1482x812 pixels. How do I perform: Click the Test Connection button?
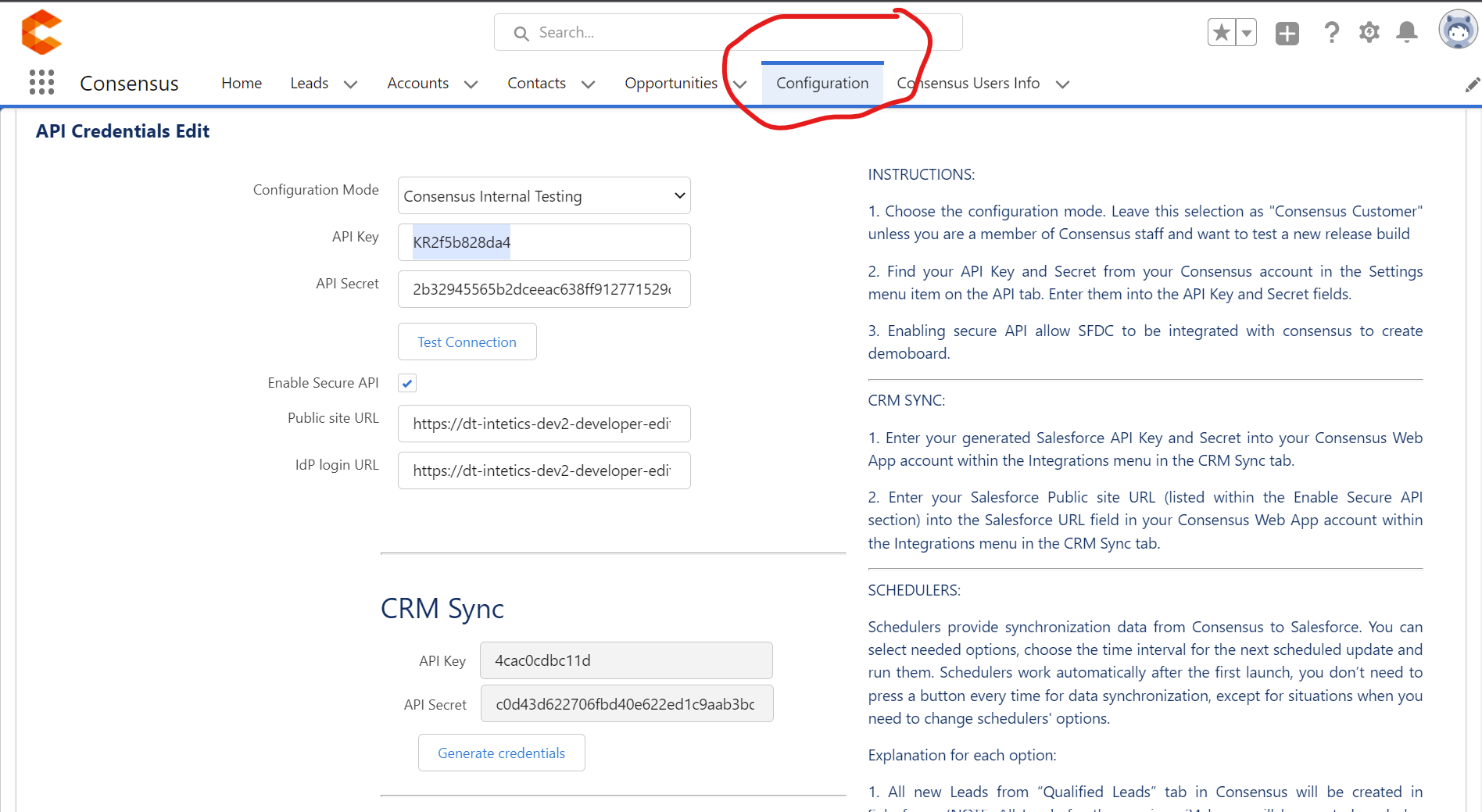(x=467, y=342)
